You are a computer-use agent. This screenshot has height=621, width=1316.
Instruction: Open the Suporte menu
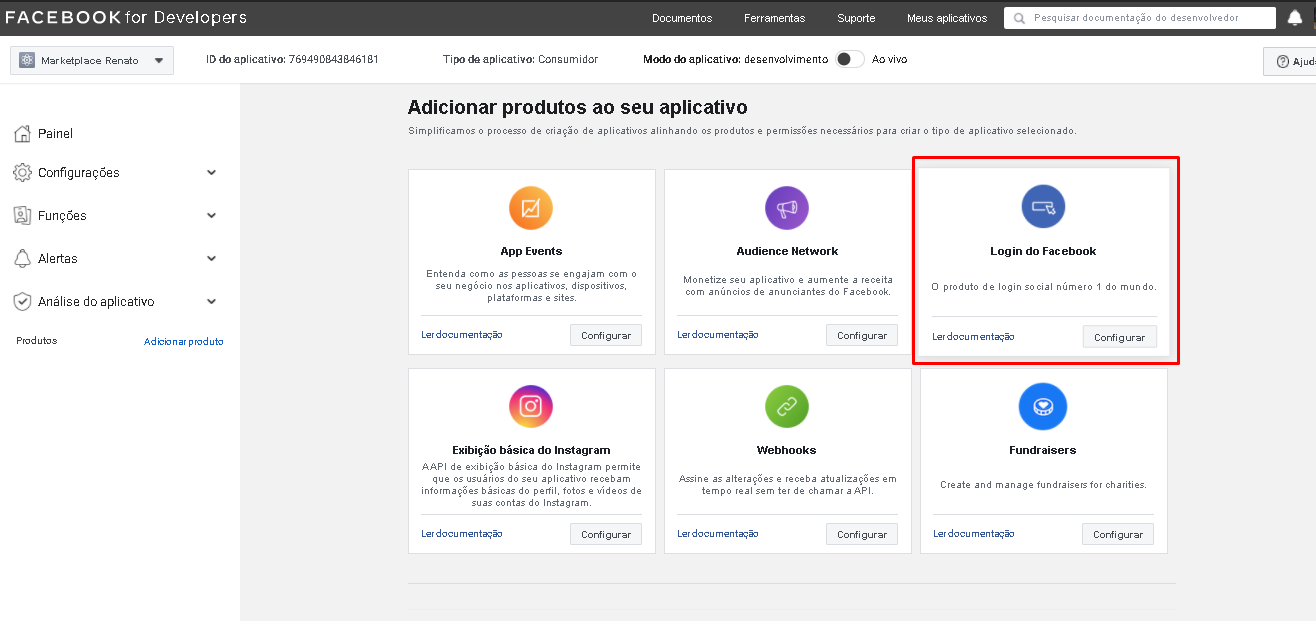pyautogui.click(x=856, y=18)
